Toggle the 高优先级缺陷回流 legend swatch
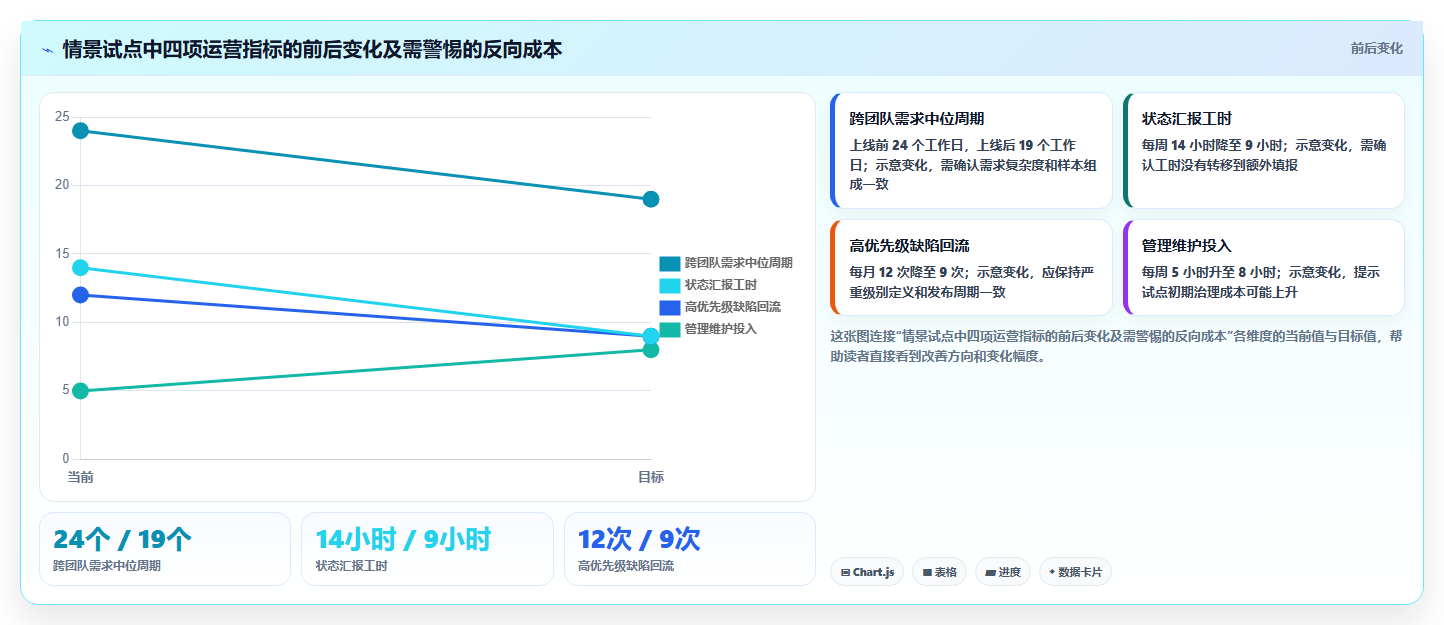Viewport: 1444px width, 625px height. coord(670,307)
